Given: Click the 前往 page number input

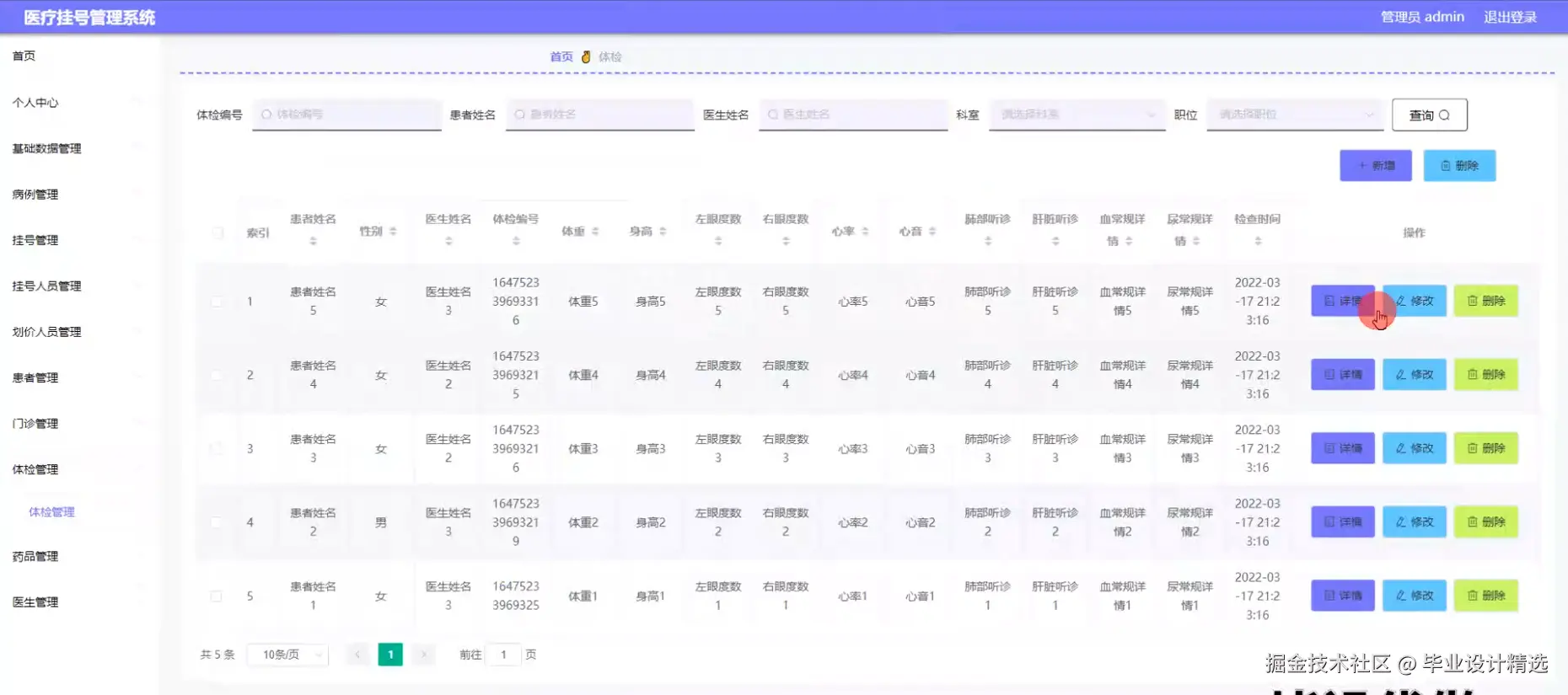Looking at the screenshot, I should 504,655.
